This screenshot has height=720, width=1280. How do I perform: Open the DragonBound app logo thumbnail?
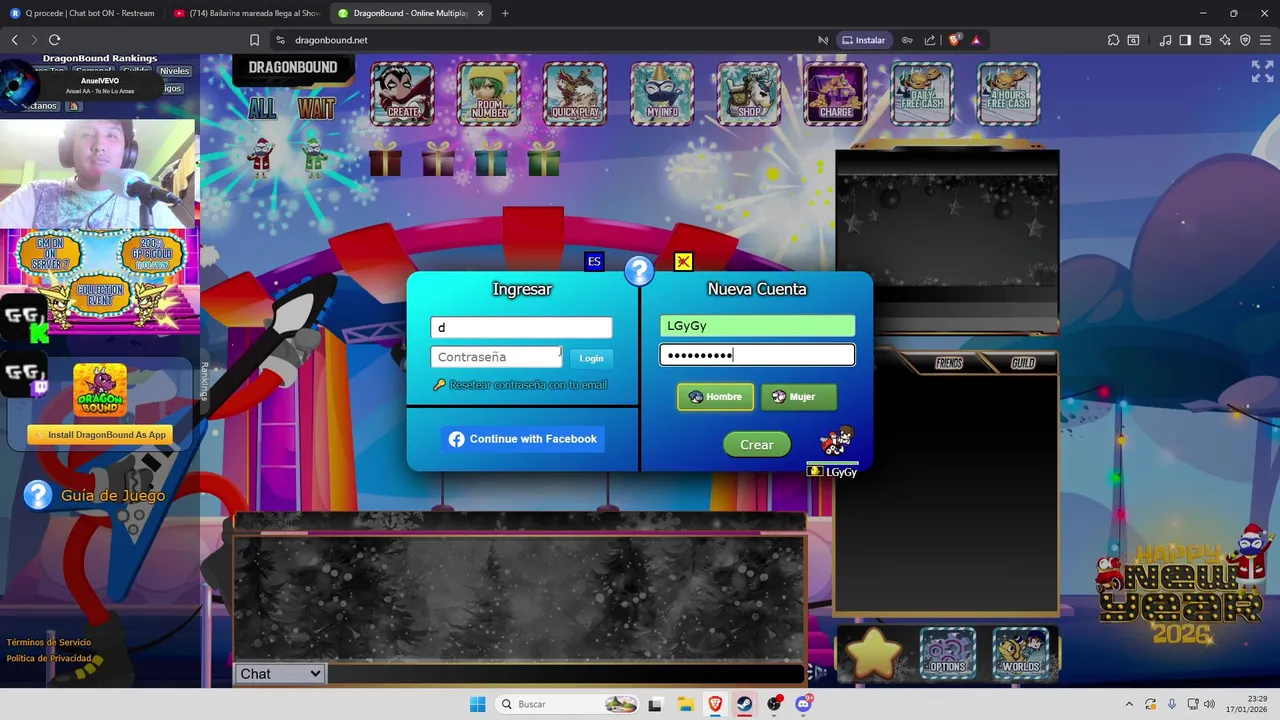click(x=99, y=390)
